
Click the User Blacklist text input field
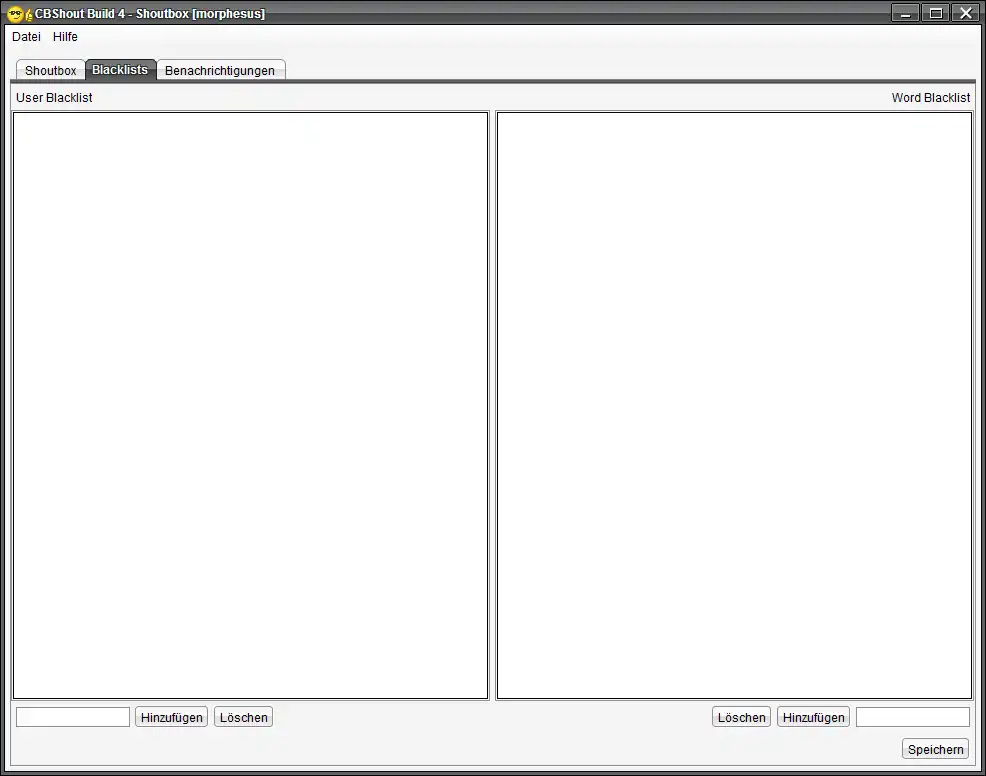(73, 717)
